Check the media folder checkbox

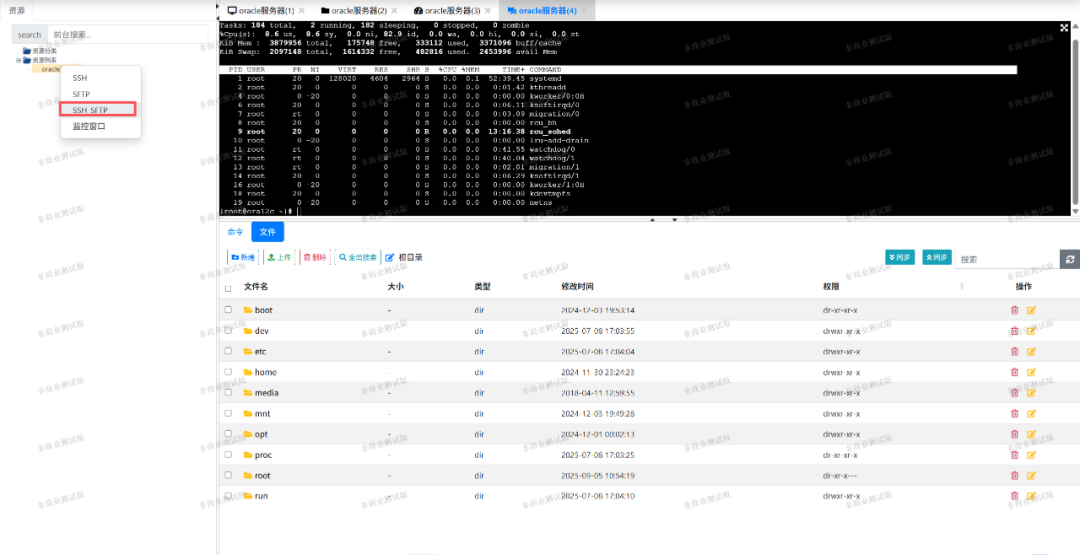[228, 392]
